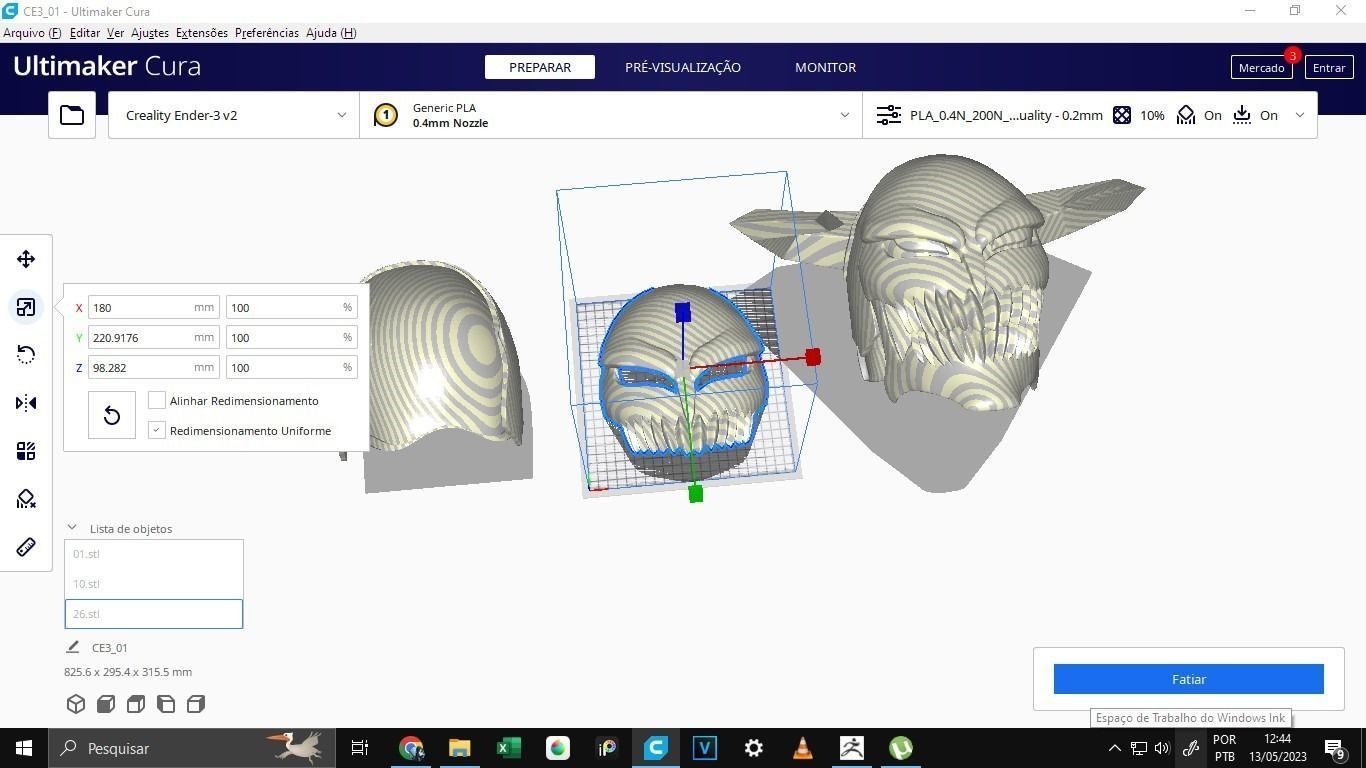Switch to left side view cube
The width and height of the screenshot is (1366, 768).
(166, 704)
